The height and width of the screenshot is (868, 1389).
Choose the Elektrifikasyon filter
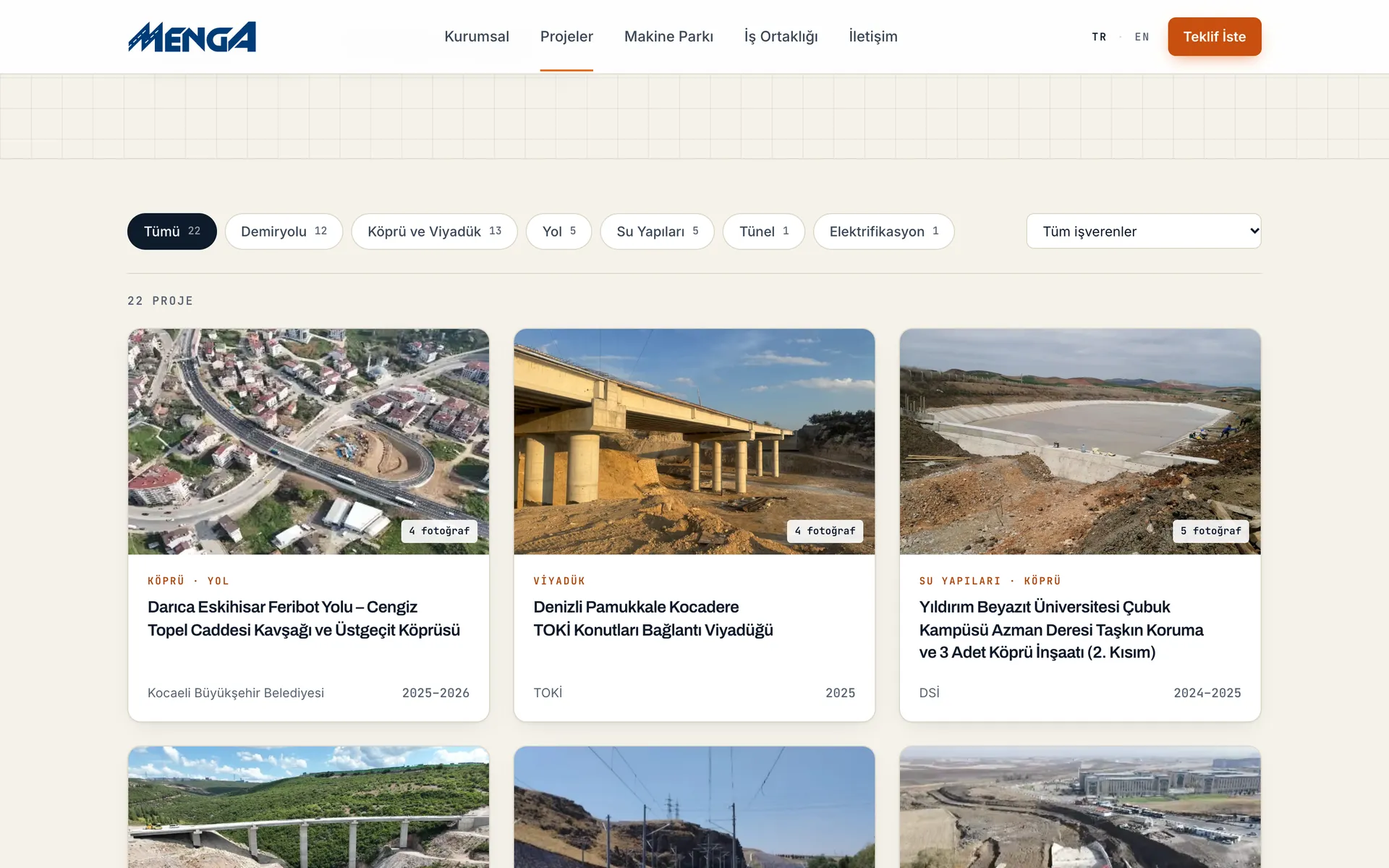pos(883,231)
